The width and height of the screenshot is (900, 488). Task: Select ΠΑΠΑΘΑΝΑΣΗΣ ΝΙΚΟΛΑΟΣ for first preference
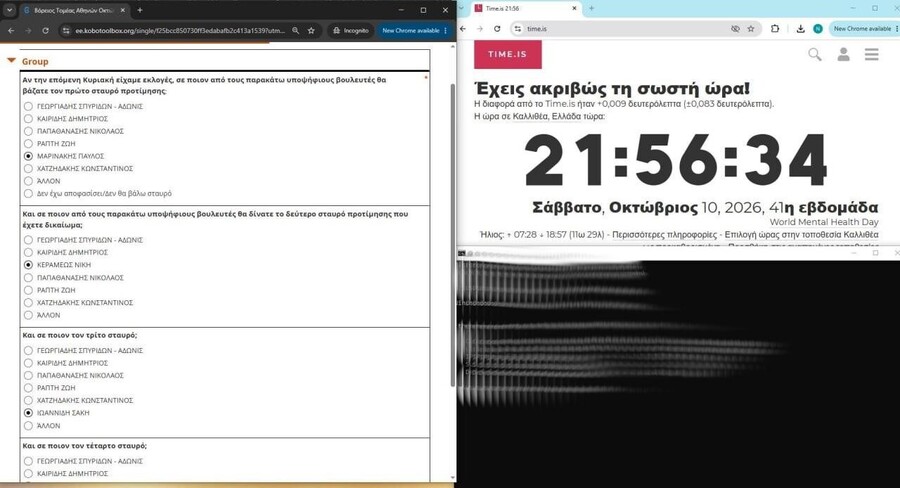point(28,131)
